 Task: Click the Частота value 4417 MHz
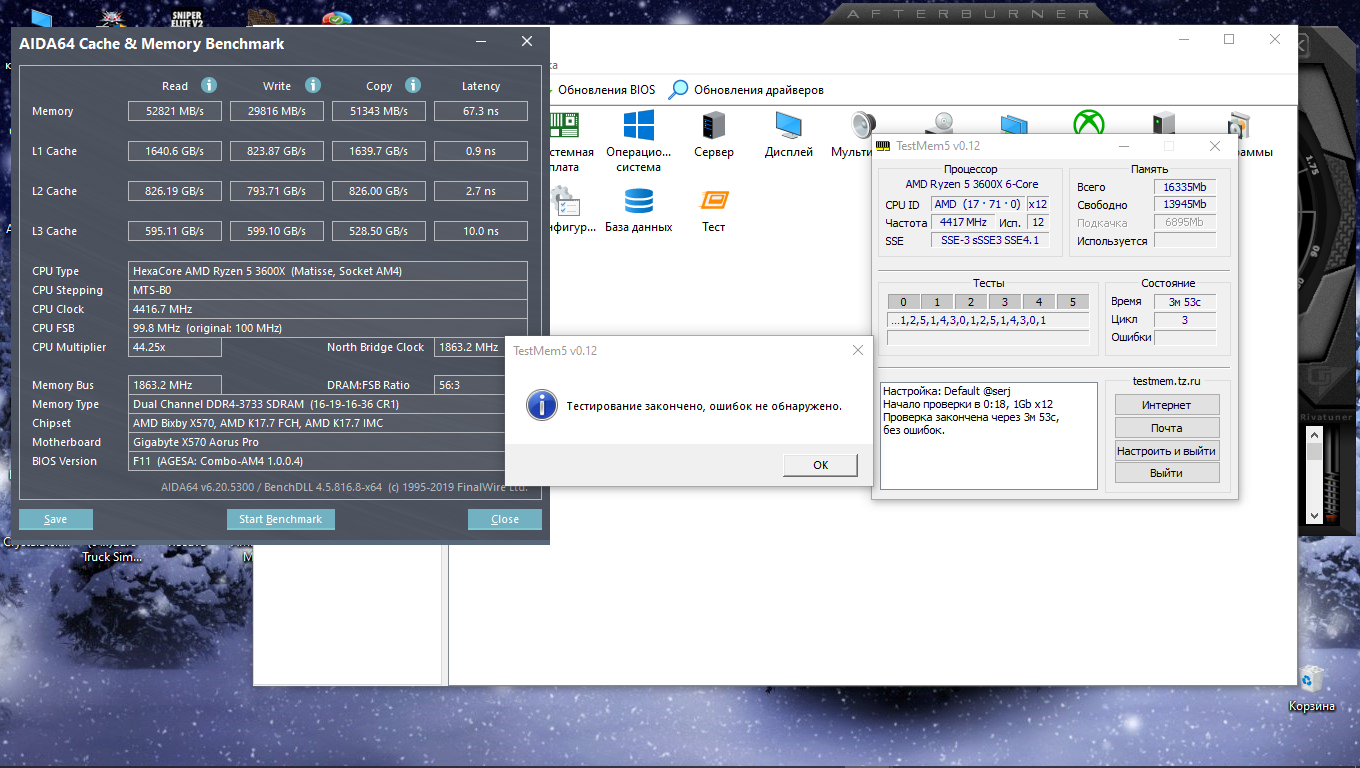tap(962, 222)
